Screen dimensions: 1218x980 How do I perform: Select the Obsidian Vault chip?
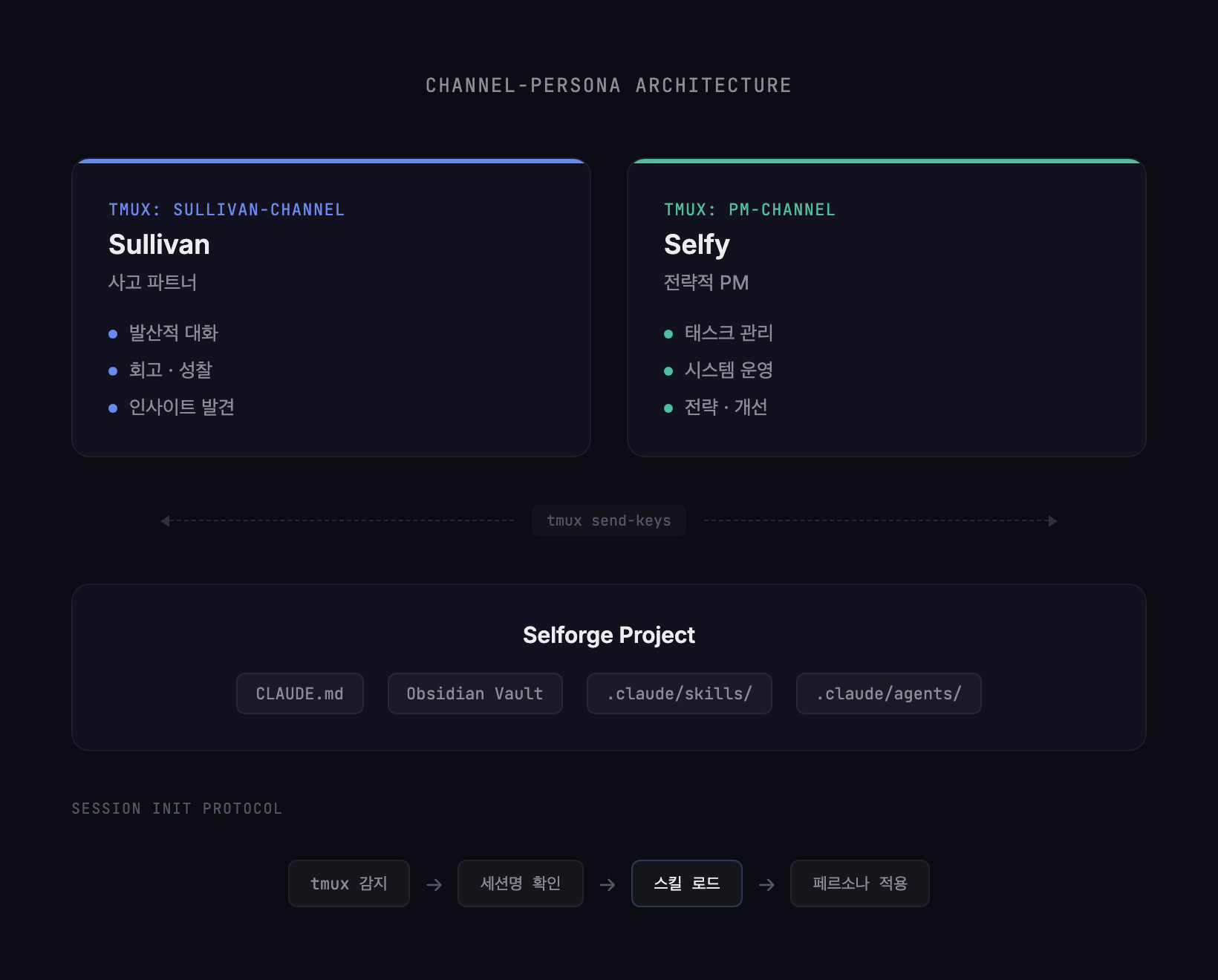[x=475, y=693]
